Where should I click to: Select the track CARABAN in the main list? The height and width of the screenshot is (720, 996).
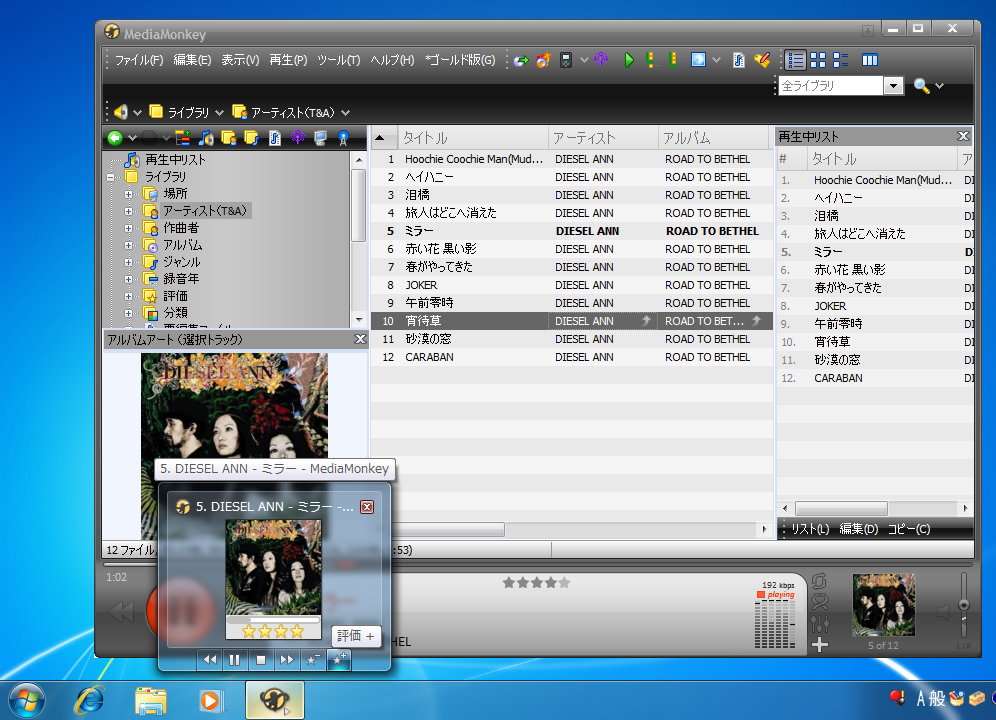572,357
